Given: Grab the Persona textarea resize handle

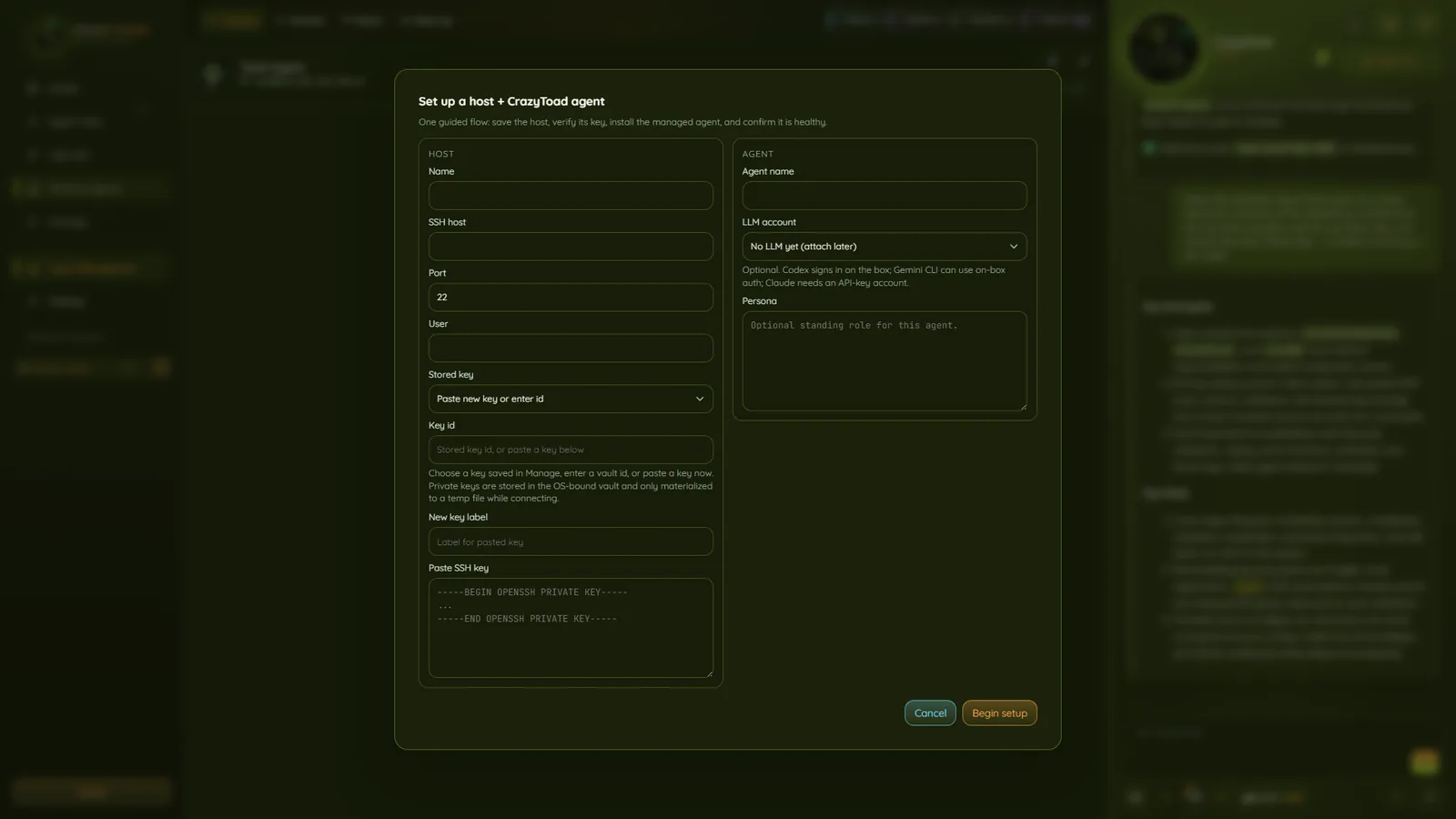Looking at the screenshot, I should [x=1023, y=407].
